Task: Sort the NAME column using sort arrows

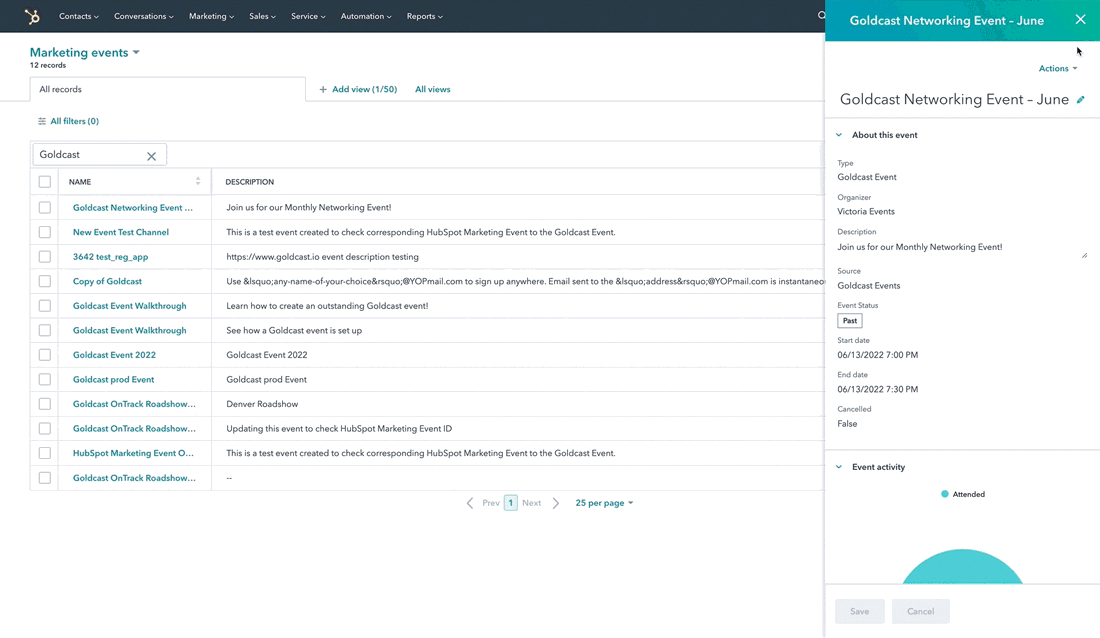Action: point(198,181)
